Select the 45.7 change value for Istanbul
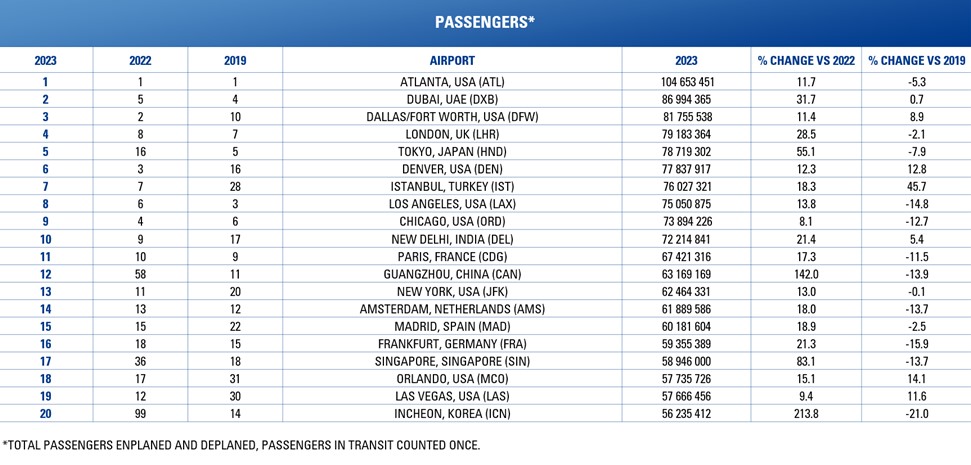971x465 pixels. [917, 186]
